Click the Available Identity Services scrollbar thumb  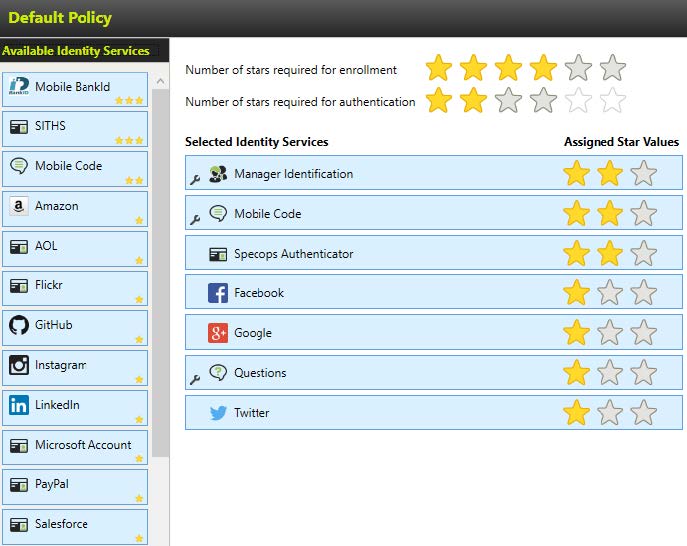pos(160,273)
